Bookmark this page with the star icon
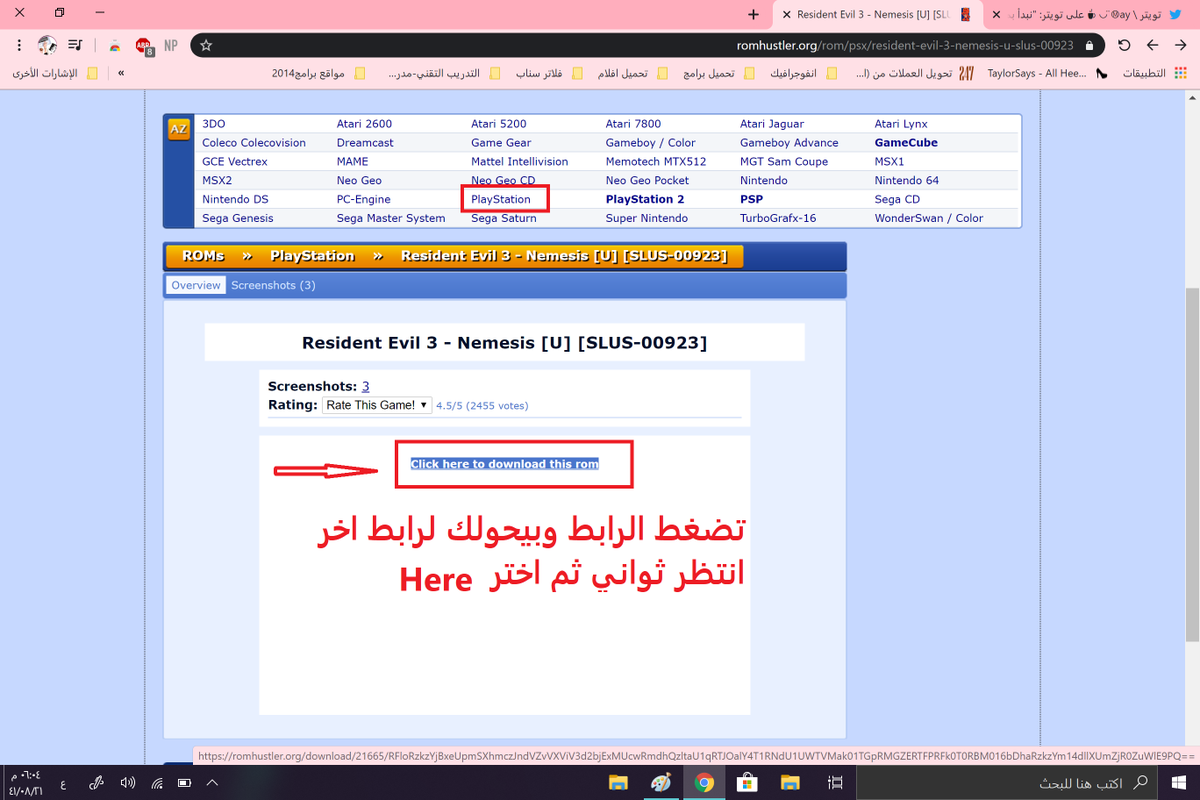The image size is (1200, 800). [x=206, y=45]
